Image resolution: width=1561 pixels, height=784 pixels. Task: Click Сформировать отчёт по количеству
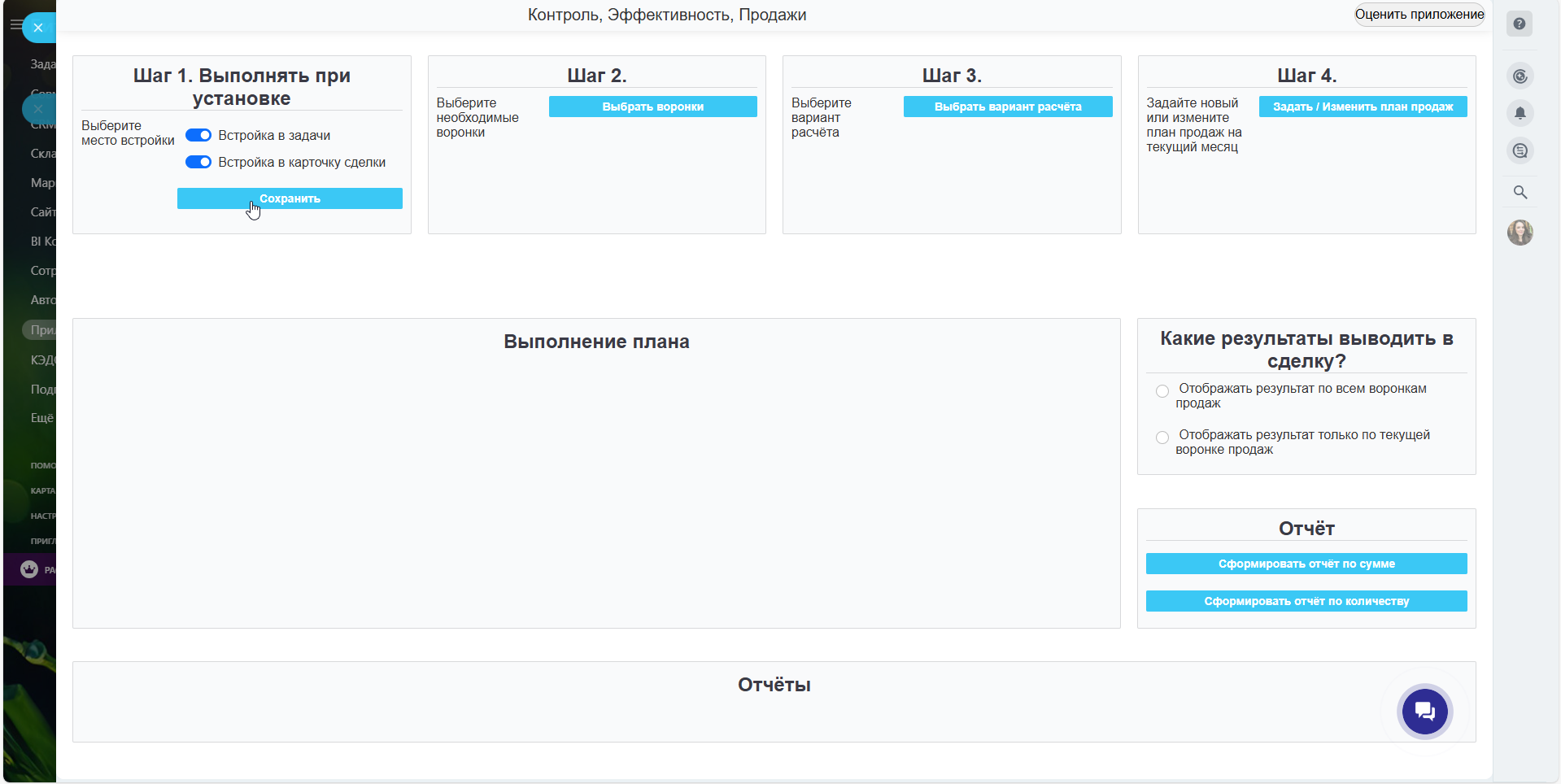pos(1306,601)
